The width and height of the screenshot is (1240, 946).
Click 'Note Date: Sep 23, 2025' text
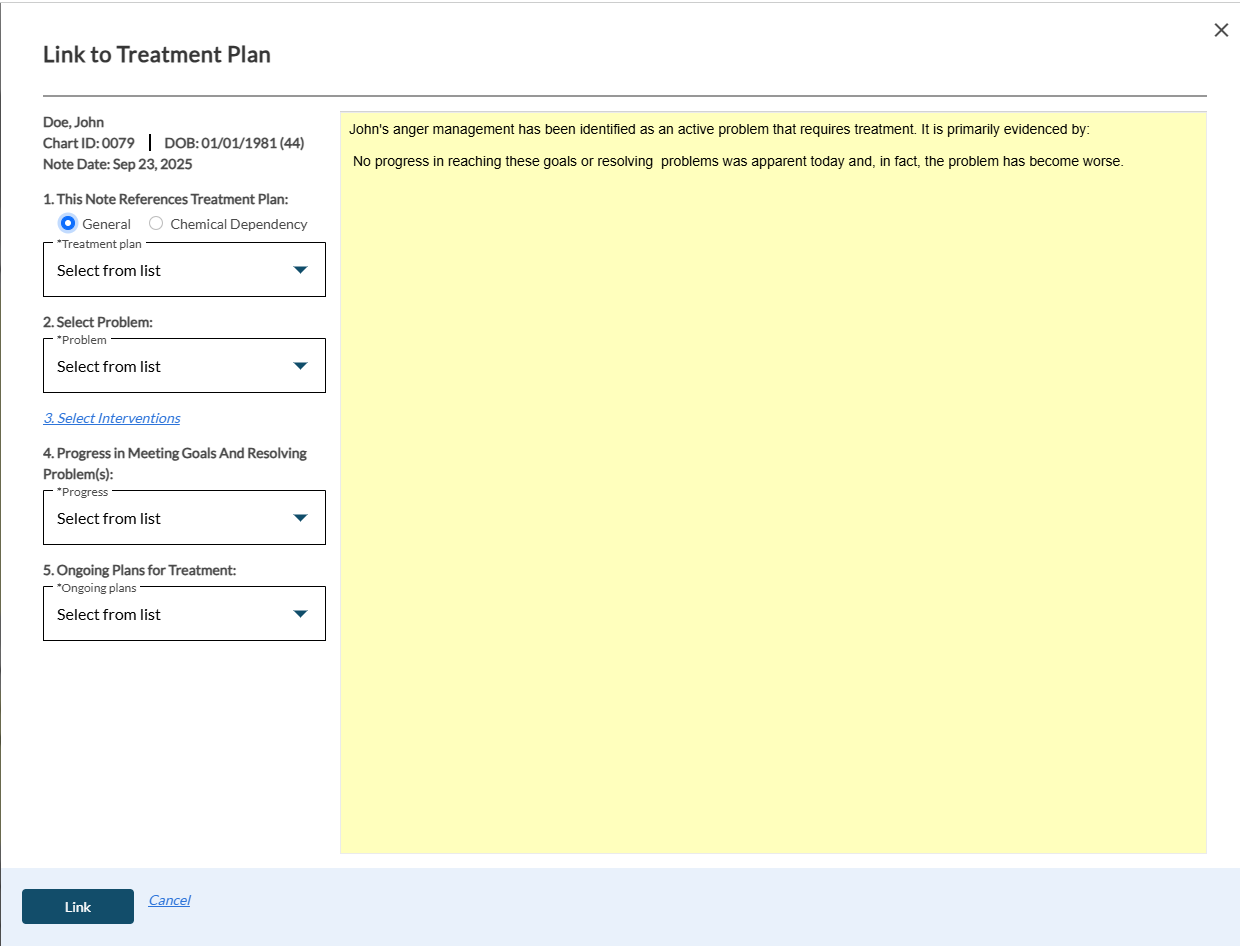pyautogui.click(x=118, y=164)
